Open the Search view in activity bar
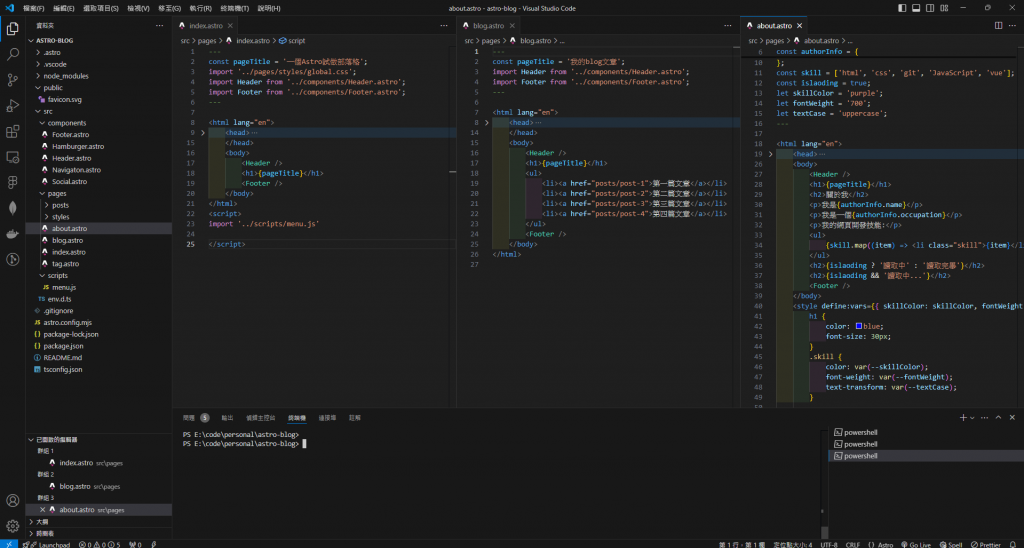1024x548 pixels. pyautogui.click(x=13, y=54)
